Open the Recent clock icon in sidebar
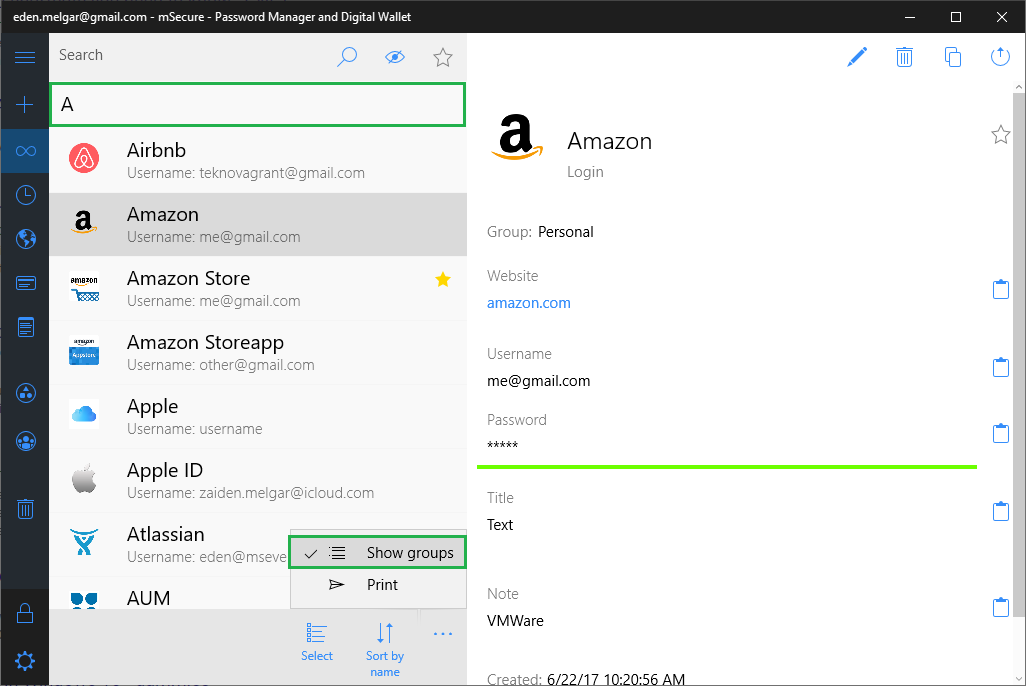The image size is (1026, 686). click(x=26, y=195)
